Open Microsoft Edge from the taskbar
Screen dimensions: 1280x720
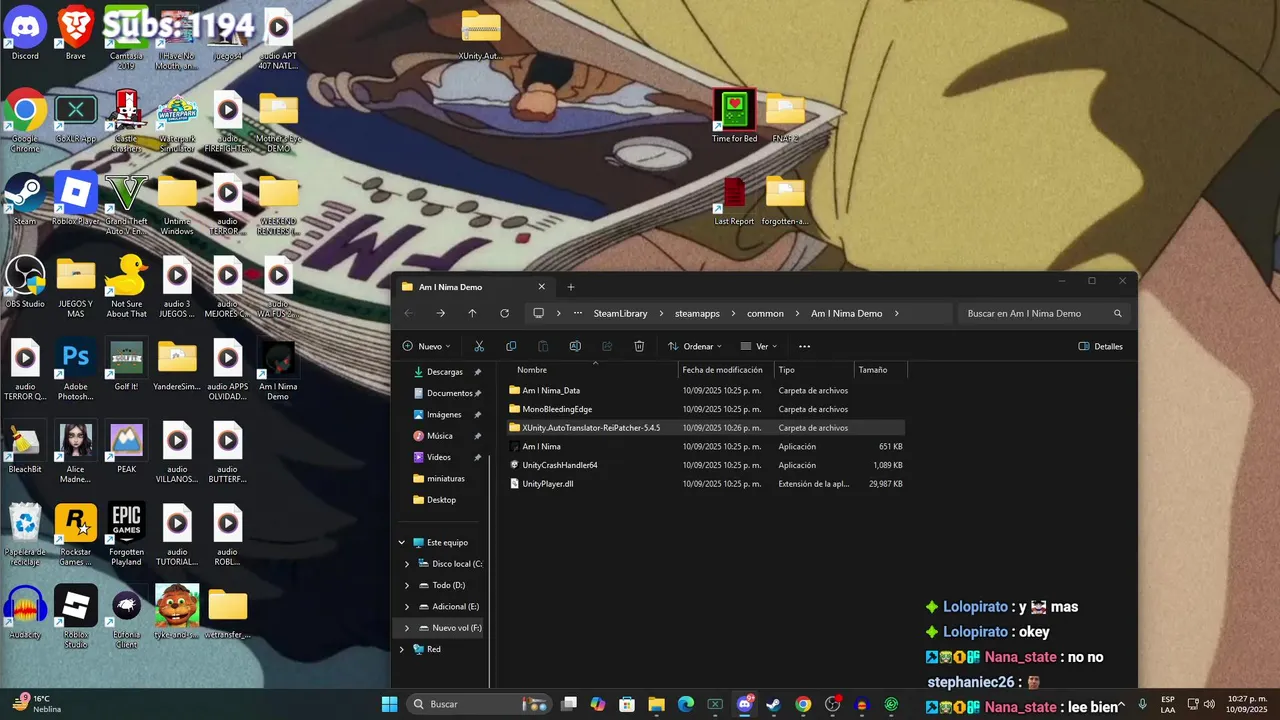point(686,704)
